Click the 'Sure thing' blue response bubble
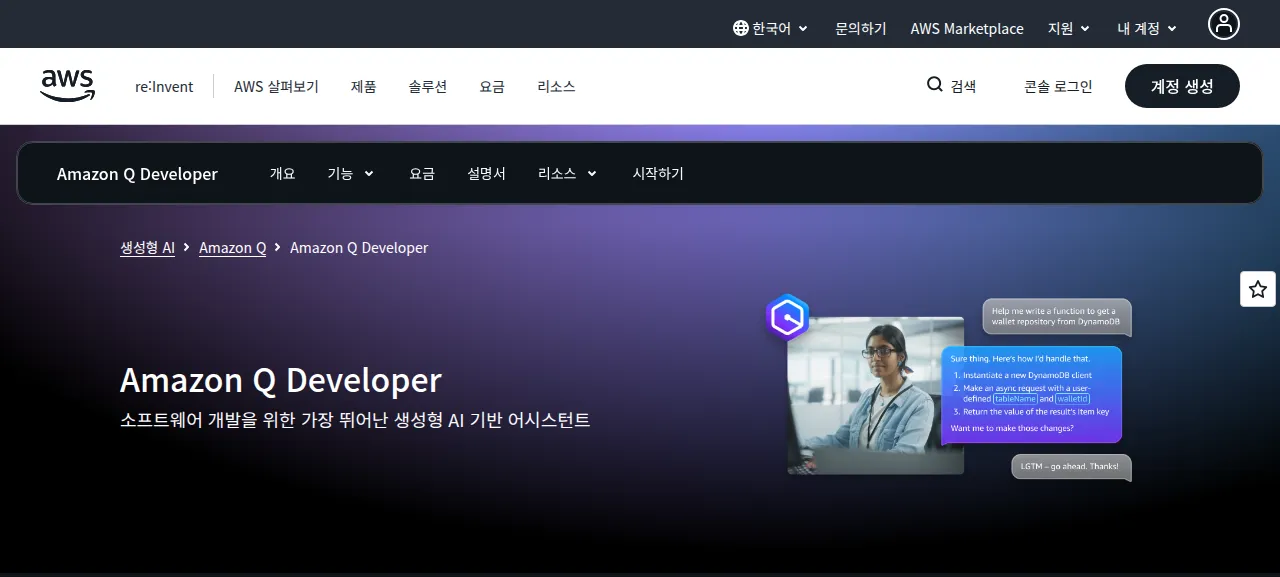The height and width of the screenshot is (577, 1280). coord(1032,395)
